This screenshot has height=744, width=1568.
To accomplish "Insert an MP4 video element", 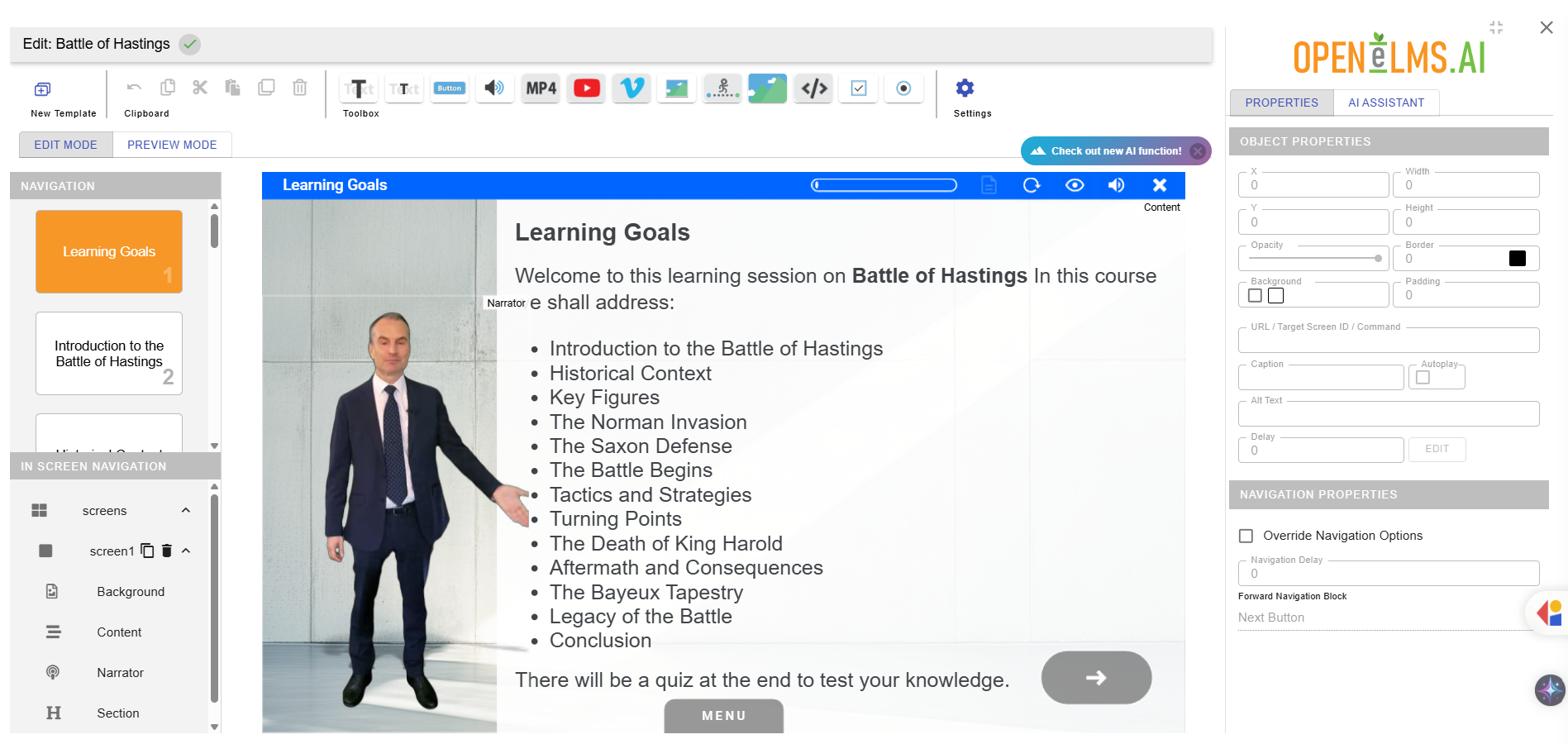I will point(541,88).
